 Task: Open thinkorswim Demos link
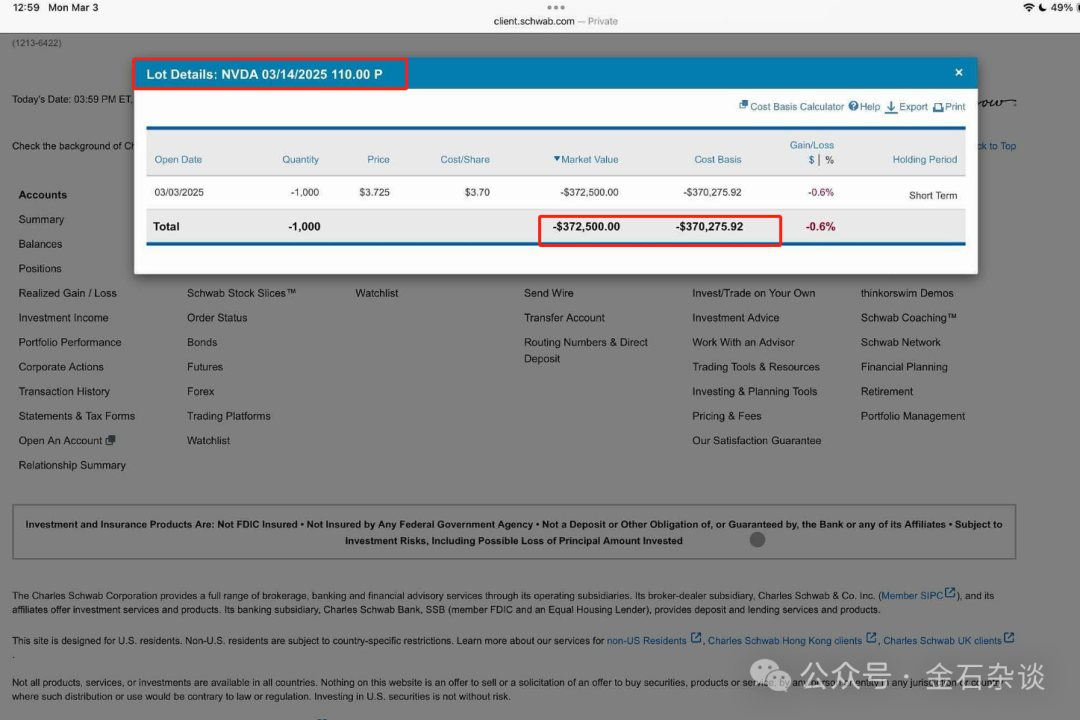(x=907, y=293)
